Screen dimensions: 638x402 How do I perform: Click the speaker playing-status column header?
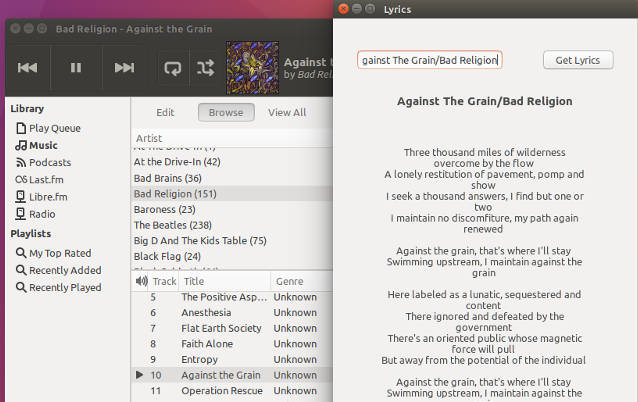(x=141, y=281)
